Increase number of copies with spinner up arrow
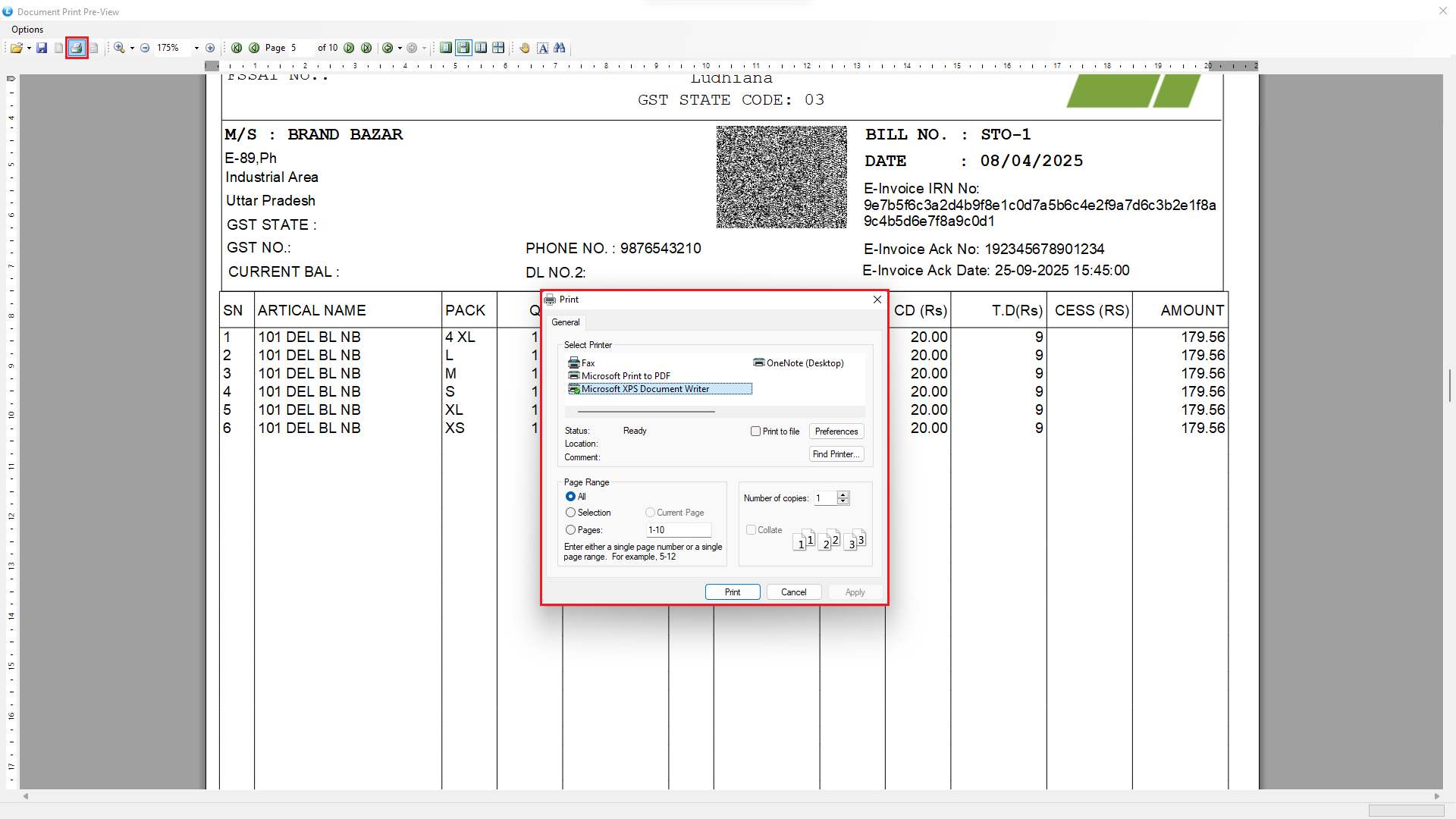This screenshot has width=1456, height=819. (843, 494)
